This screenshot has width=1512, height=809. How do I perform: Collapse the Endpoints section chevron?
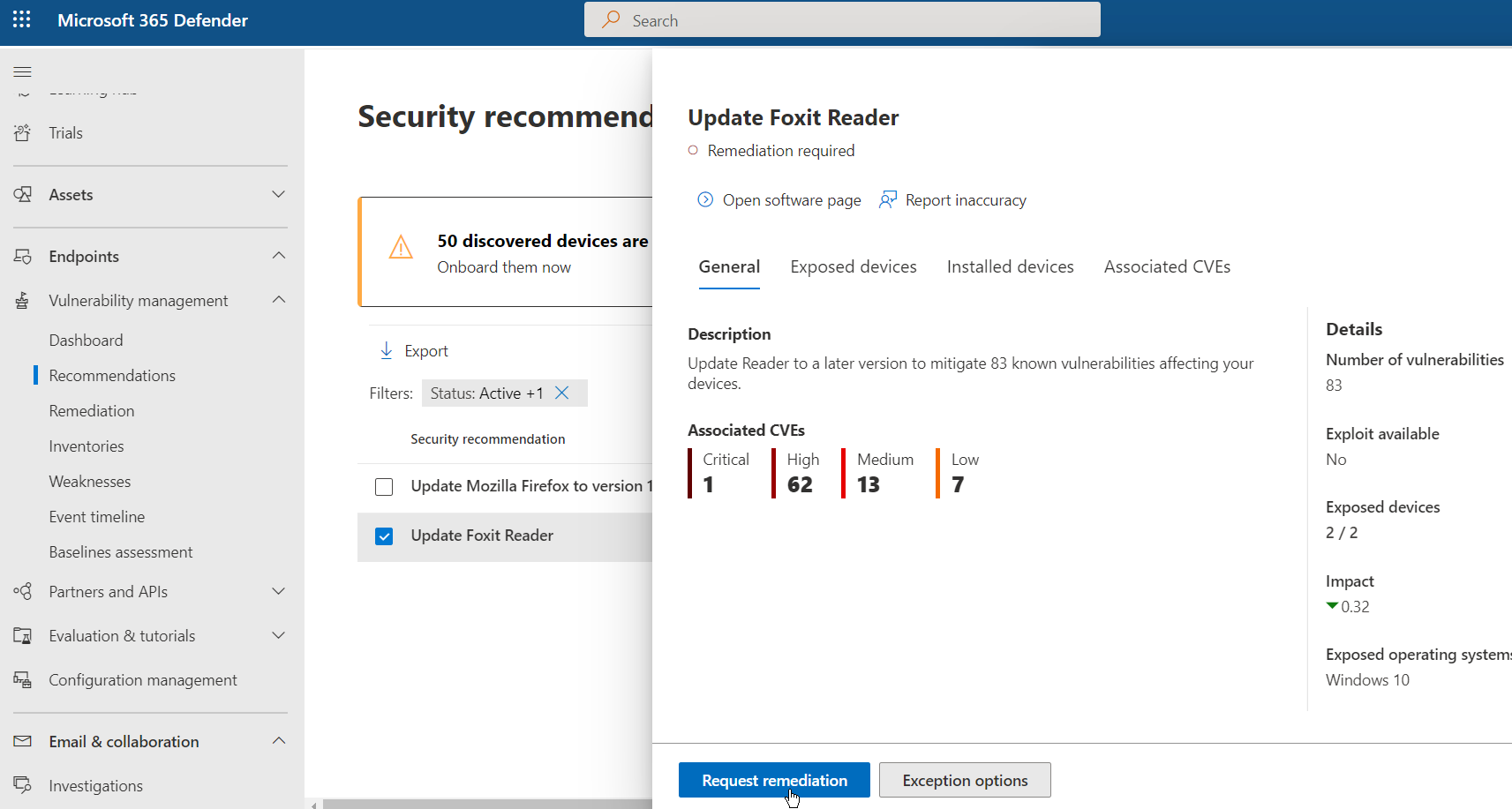[279, 256]
